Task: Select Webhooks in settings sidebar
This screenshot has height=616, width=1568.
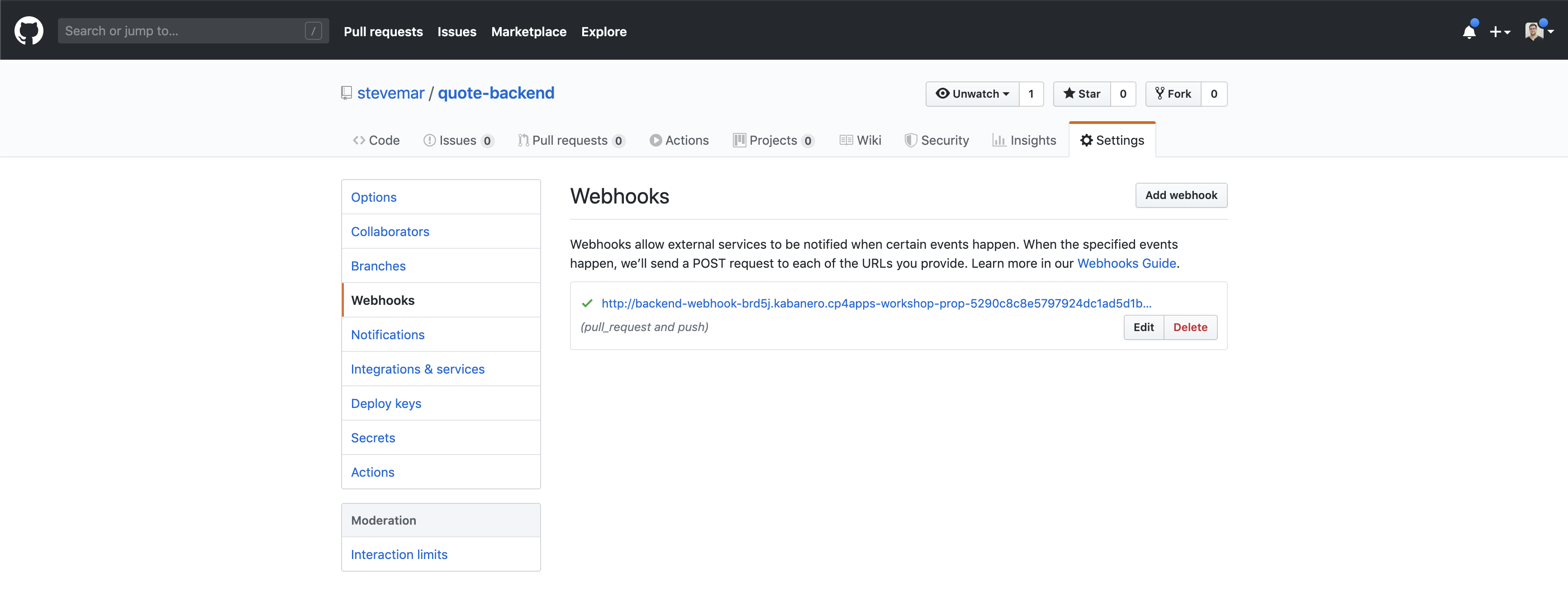Action: 441,300
